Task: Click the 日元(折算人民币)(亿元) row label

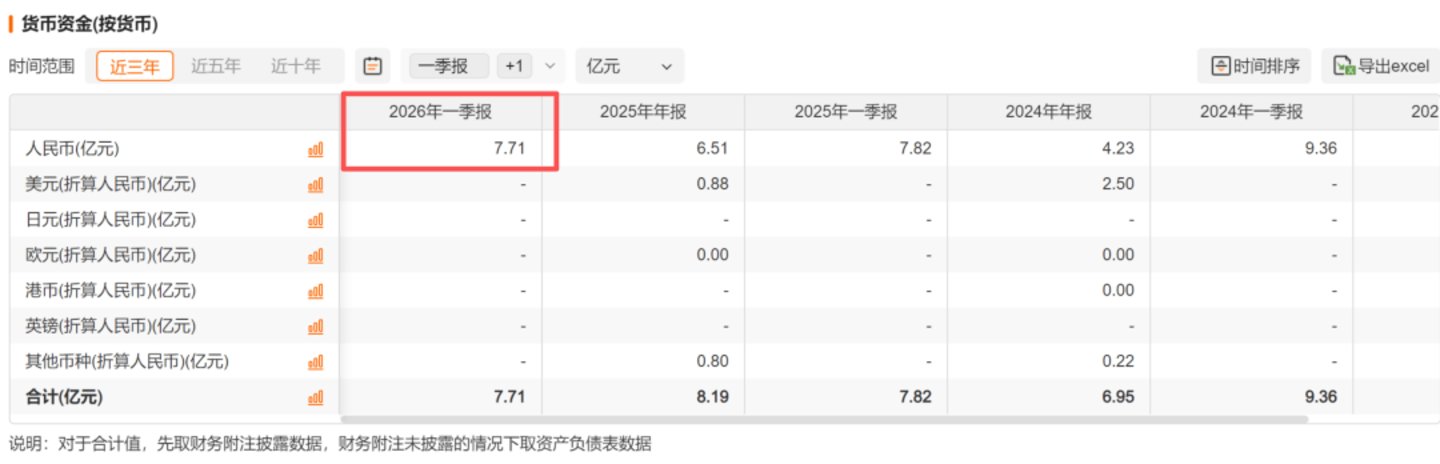Action: [x=110, y=220]
